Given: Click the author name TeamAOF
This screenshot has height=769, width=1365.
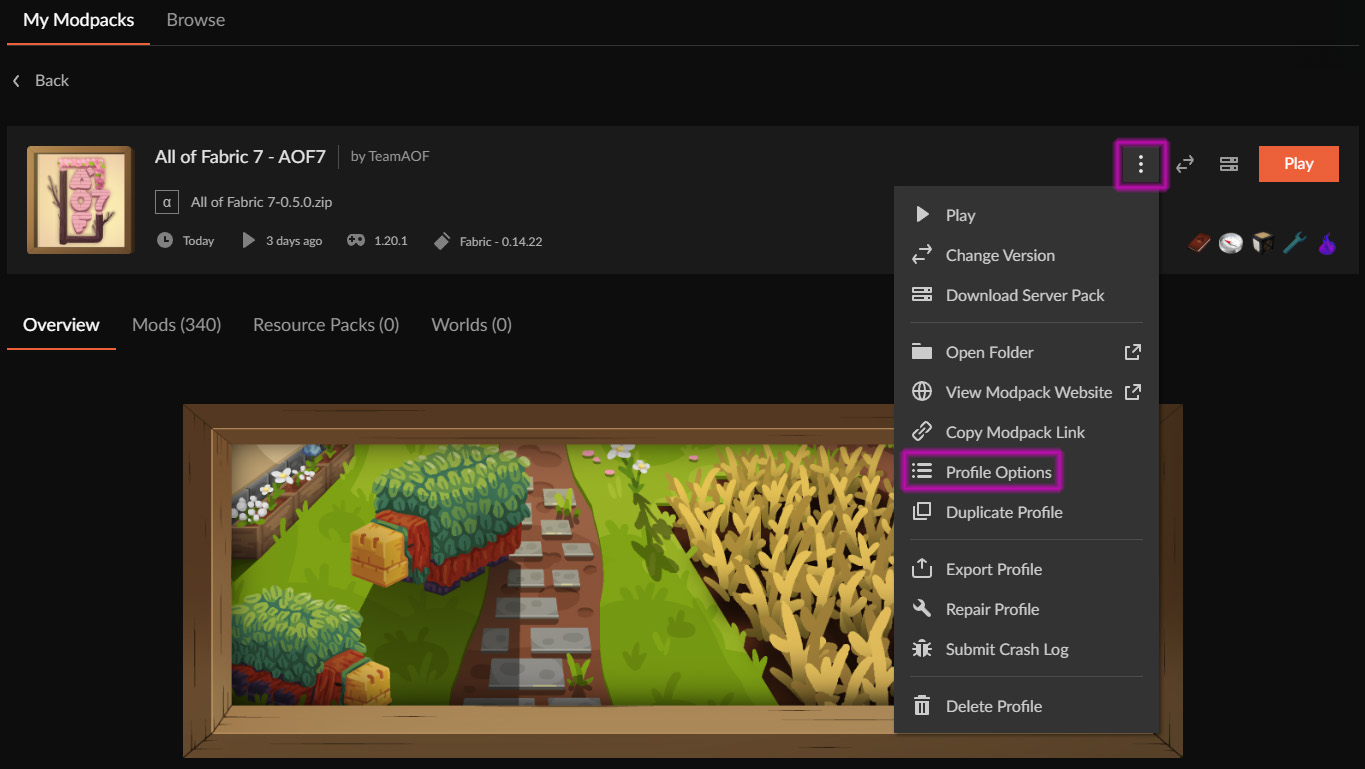Looking at the screenshot, I should (x=399, y=156).
